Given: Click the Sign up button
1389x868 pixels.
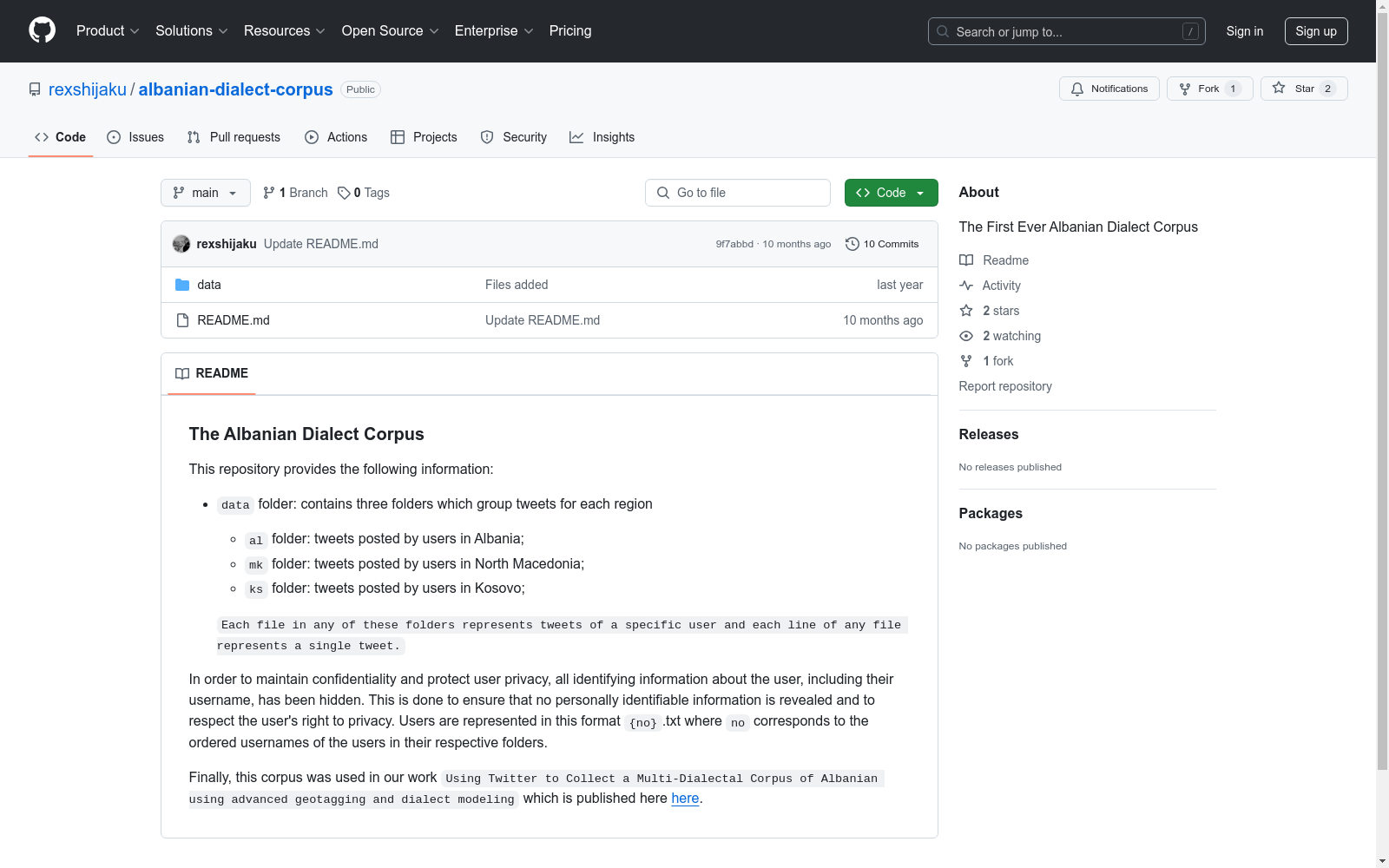Looking at the screenshot, I should (x=1316, y=31).
